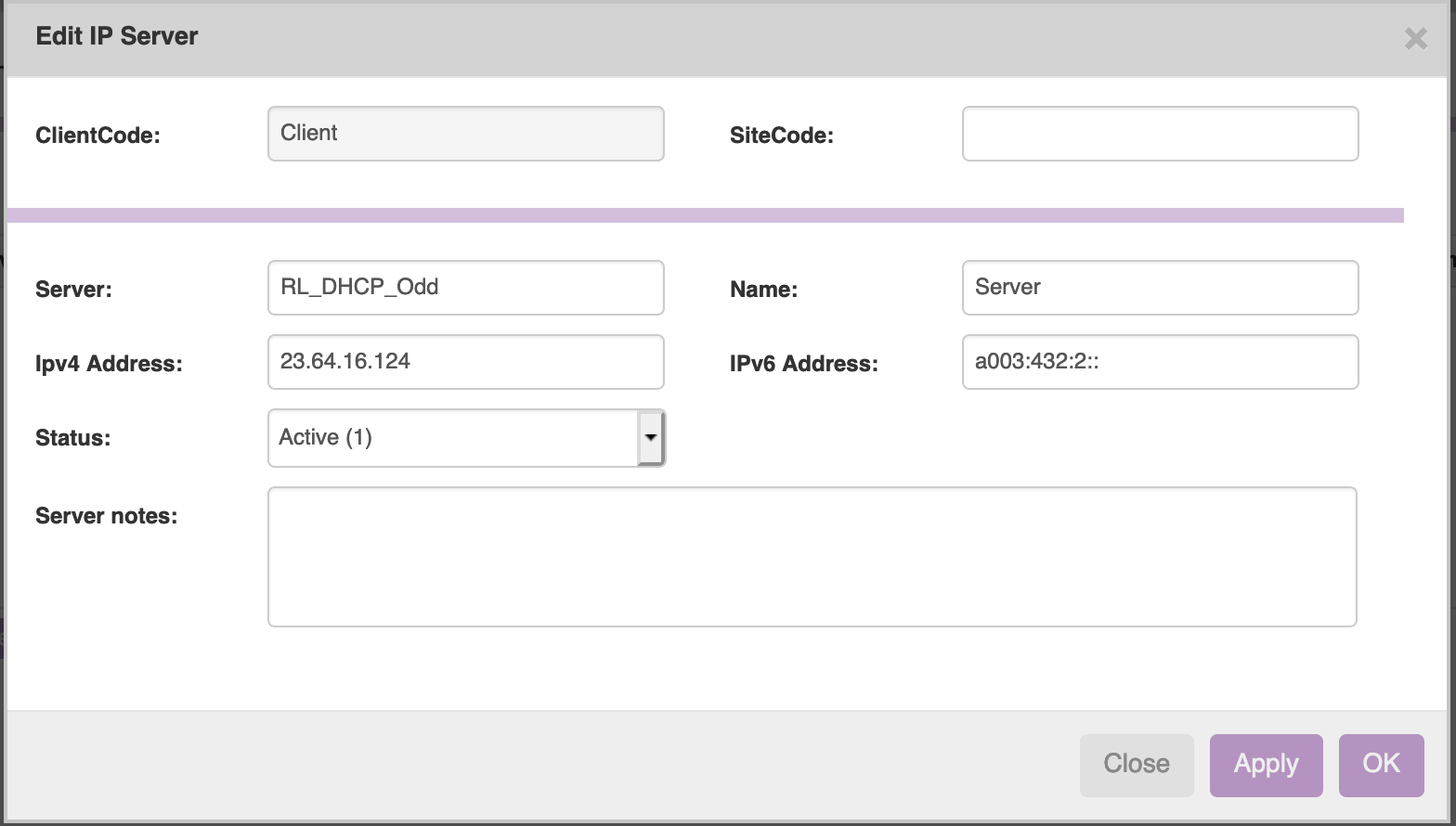The image size is (1456, 826).
Task: Click the Ipv4 Address label
Action: pos(109,364)
